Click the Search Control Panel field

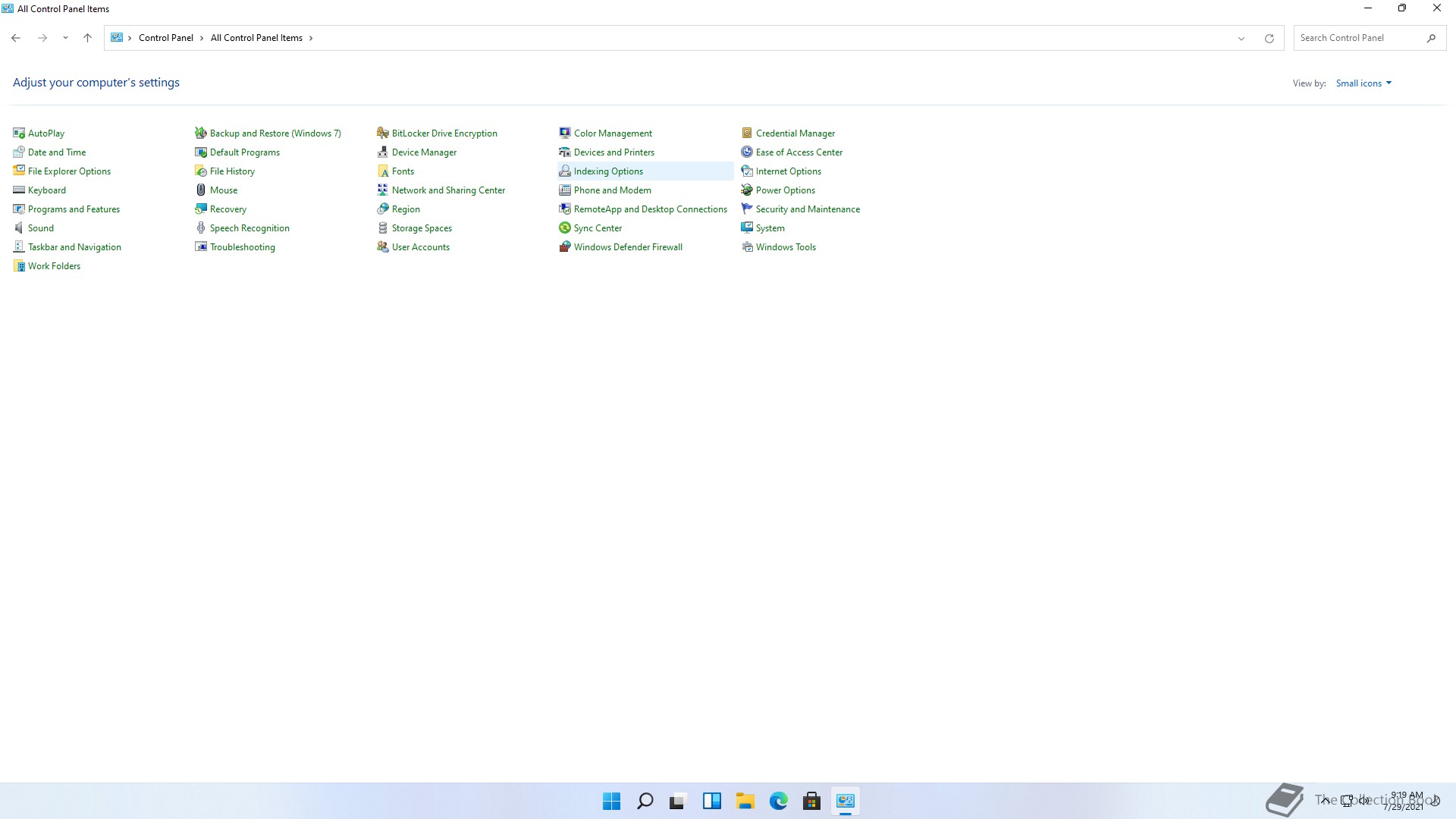pyautogui.click(x=1357, y=38)
